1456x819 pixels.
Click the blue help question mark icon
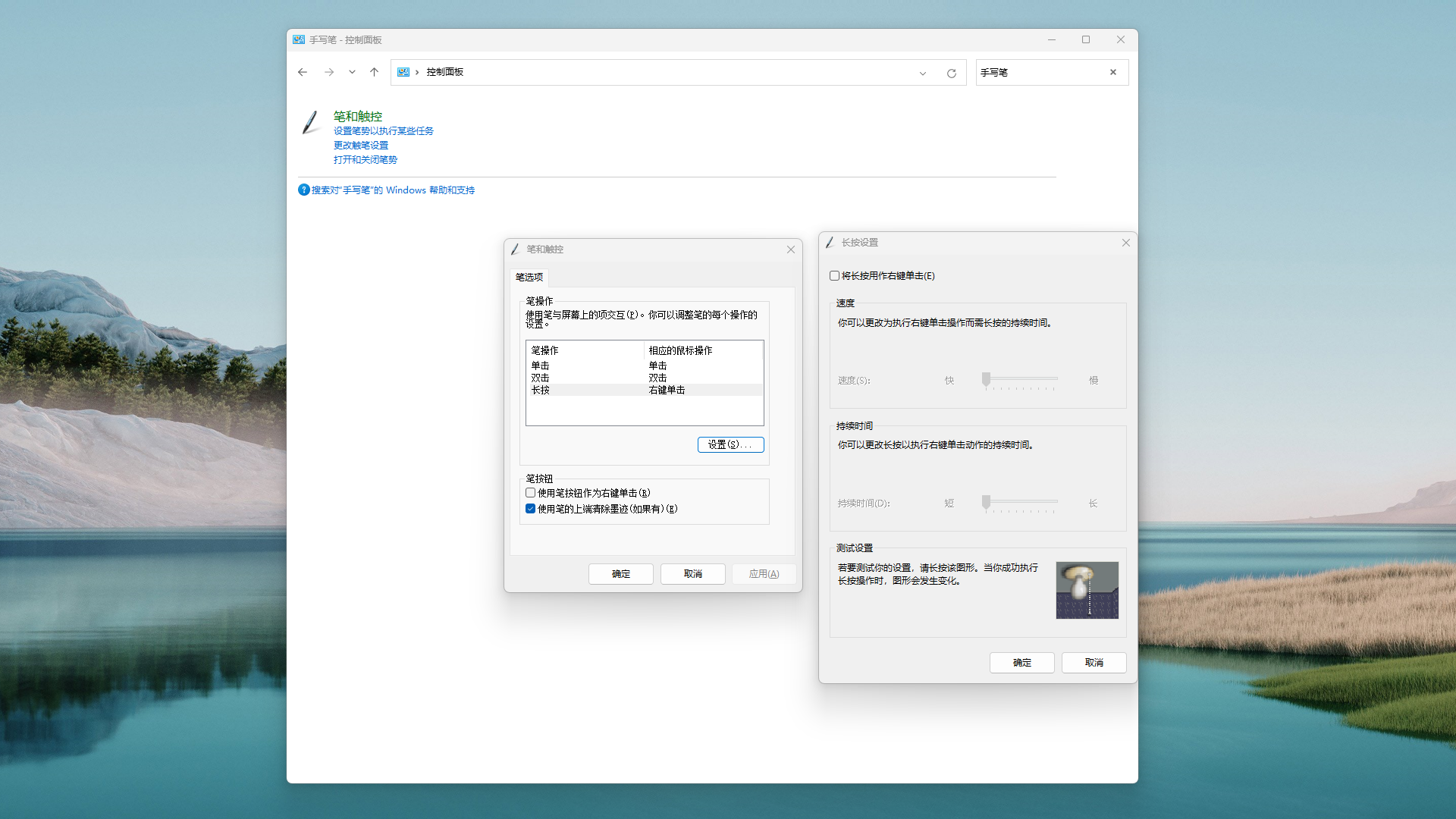pos(304,190)
